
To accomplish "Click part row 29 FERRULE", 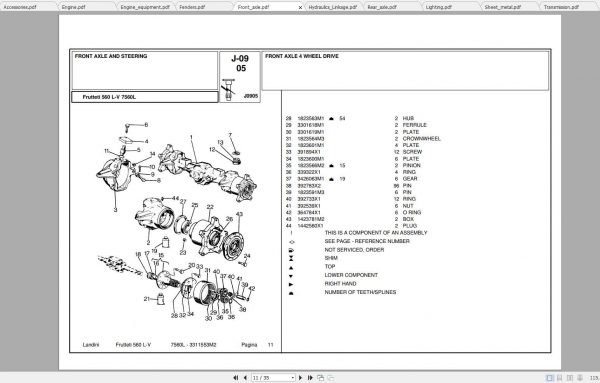I will coord(356,125).
